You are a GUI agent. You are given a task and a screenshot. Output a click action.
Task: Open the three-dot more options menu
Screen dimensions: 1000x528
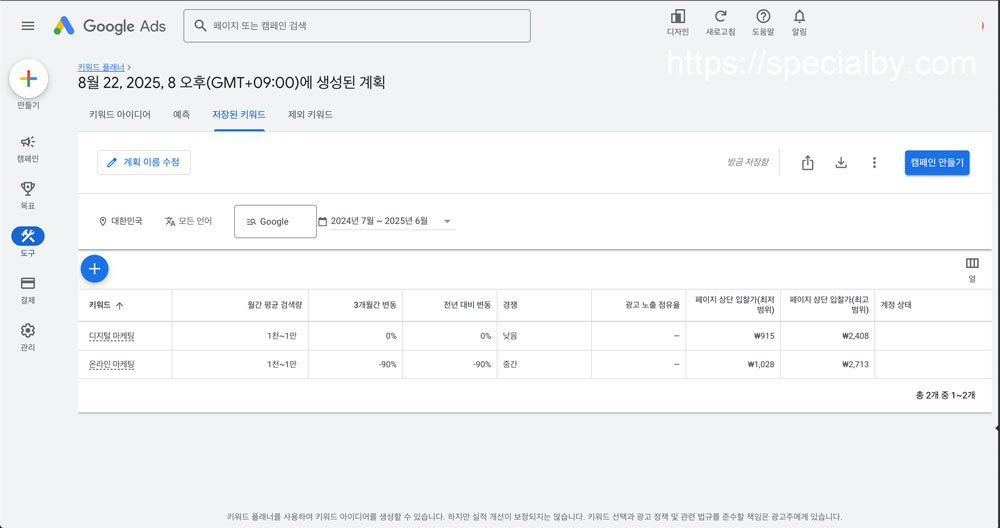tap(874, 163)
